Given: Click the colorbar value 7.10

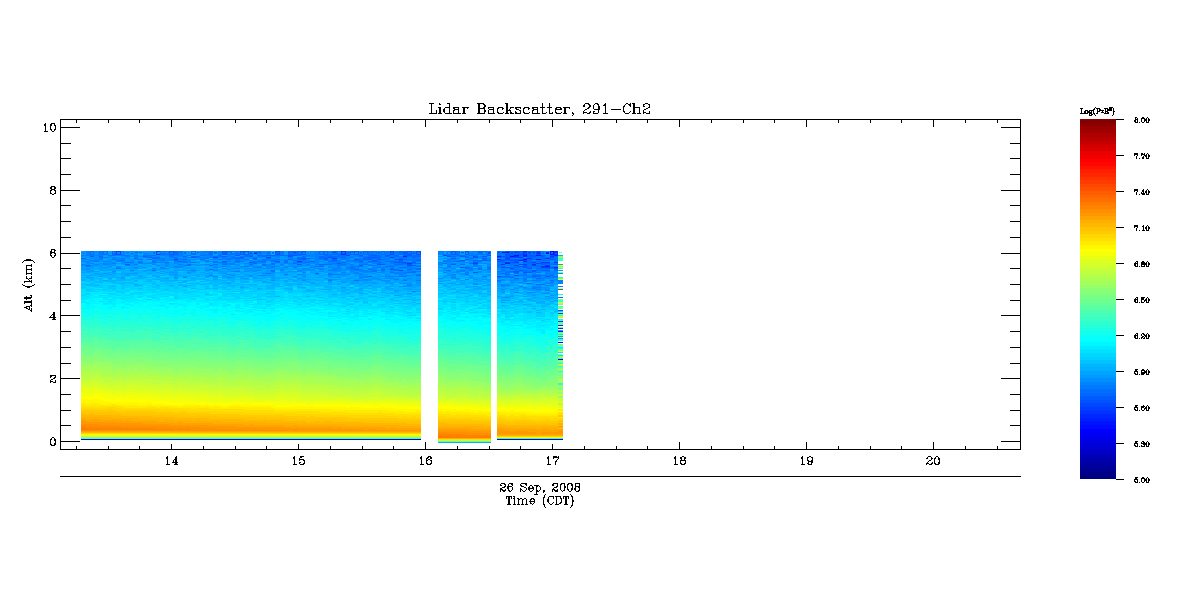Looking at the screenshot, I should [1141, 228].
